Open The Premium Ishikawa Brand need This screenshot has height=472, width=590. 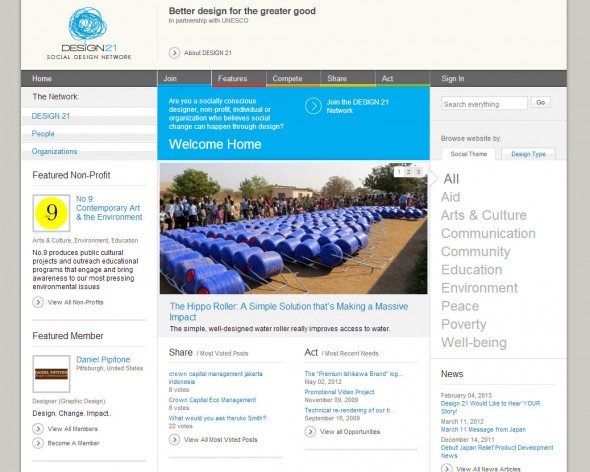[x=353, y=374]
